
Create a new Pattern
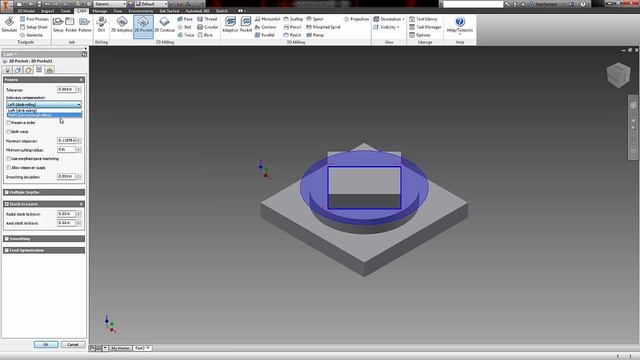pyautogui.click(x=84, y=25)
